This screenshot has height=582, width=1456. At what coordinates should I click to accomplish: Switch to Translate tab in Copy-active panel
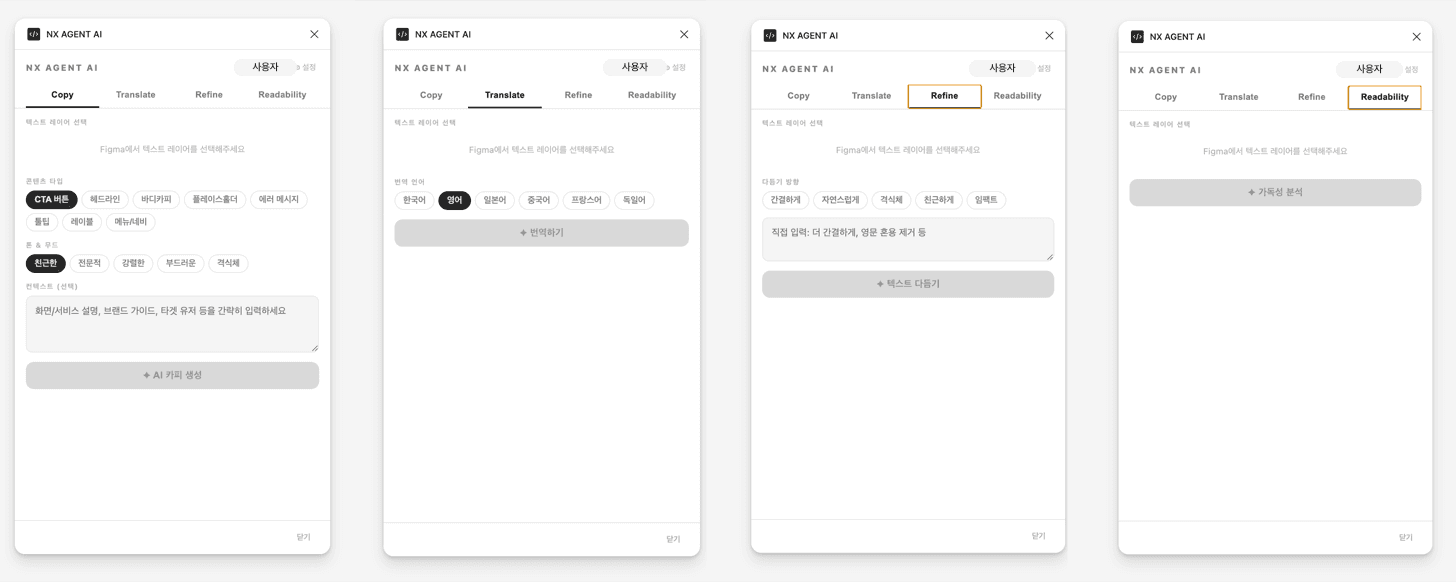pos(135,95)
